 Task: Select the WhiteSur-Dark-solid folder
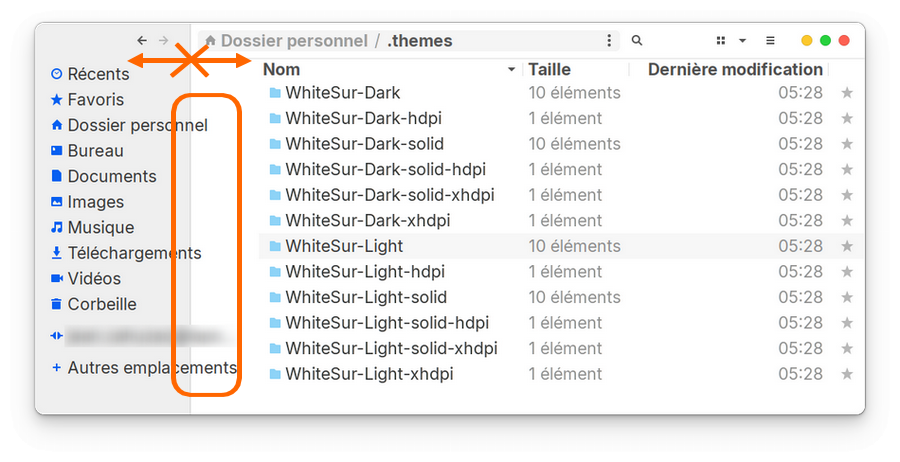[x=364, y=144]
